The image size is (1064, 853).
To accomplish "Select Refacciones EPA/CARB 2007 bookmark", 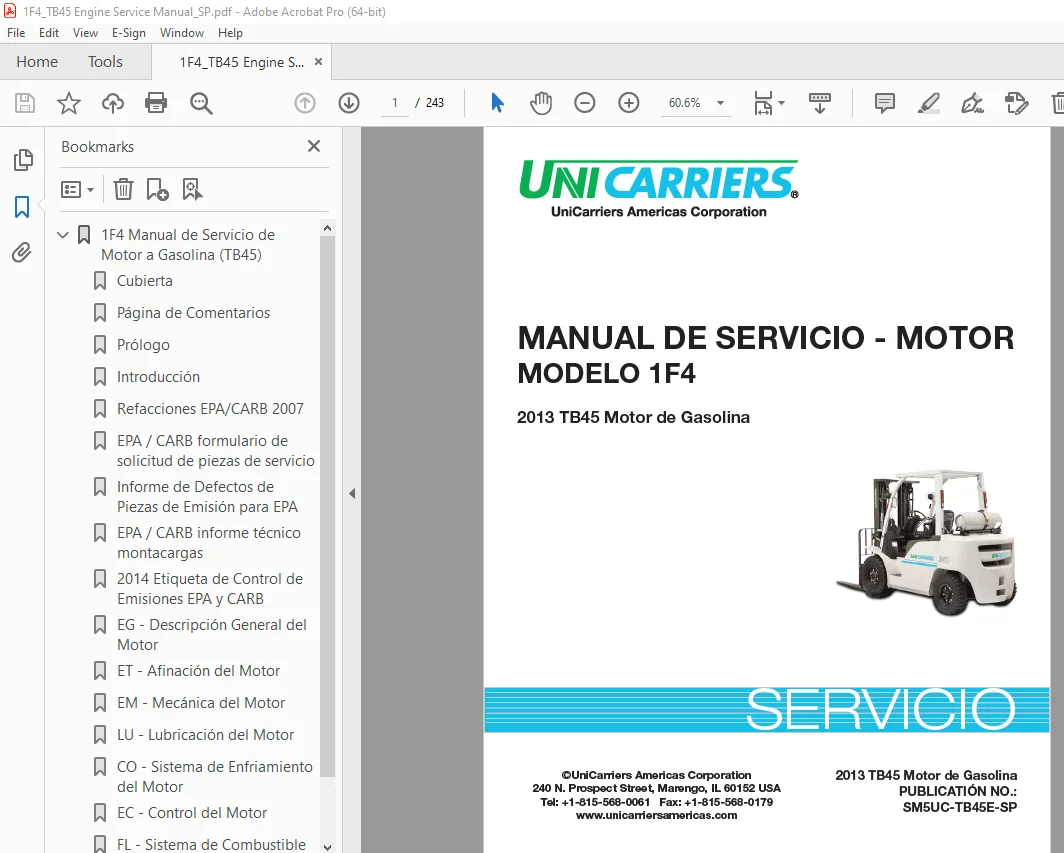I will click(x=210, y=409).
